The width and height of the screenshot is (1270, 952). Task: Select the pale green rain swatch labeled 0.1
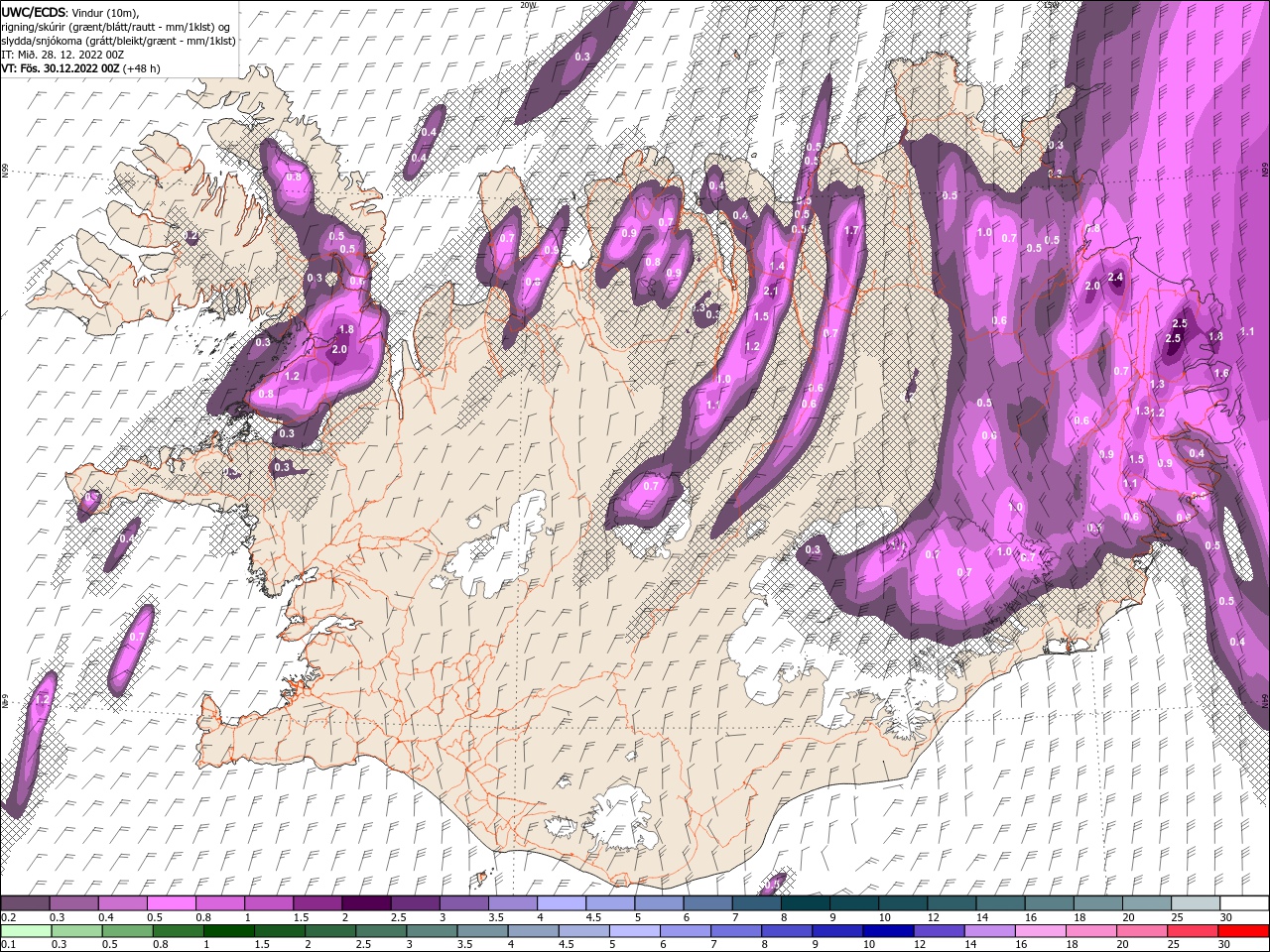point(26,931)
